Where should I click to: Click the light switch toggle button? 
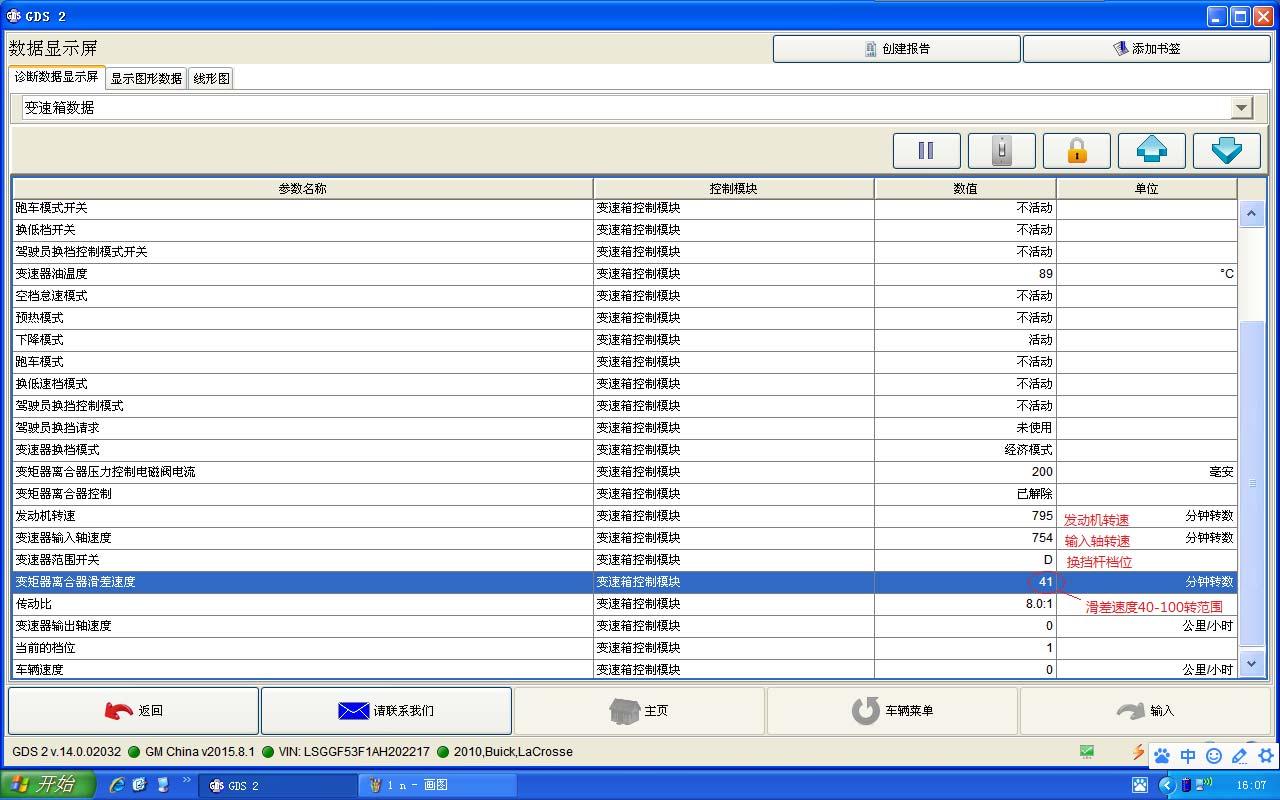[x=1001, y=151]
